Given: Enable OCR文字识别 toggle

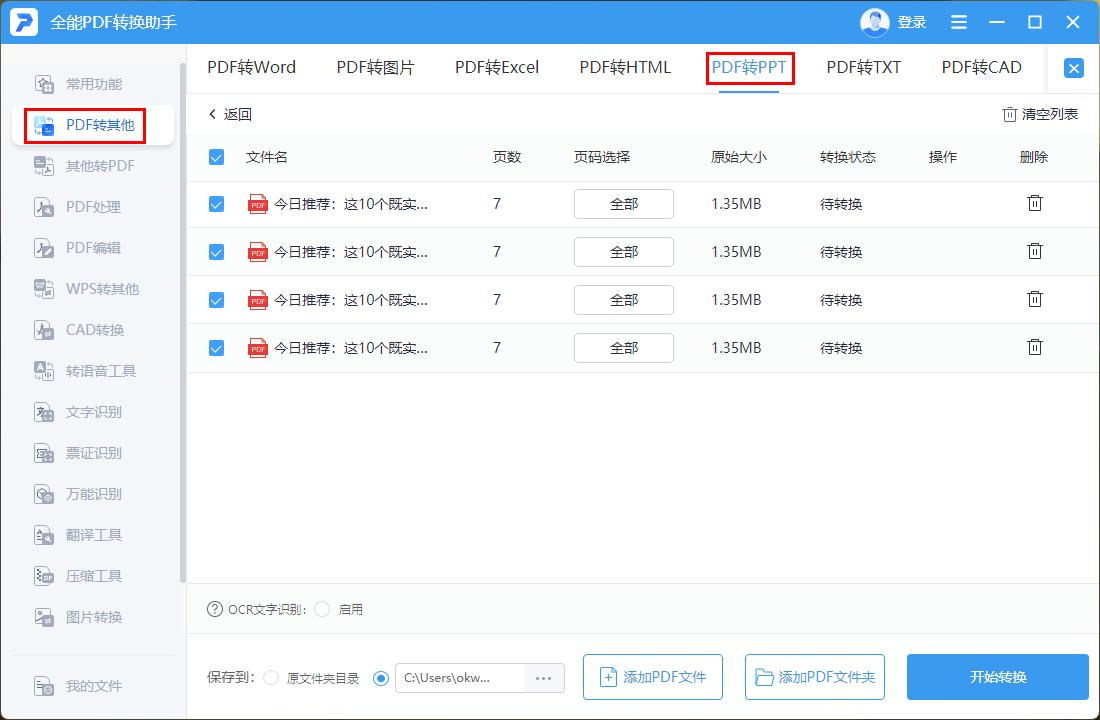Looking at the screenshot, I should (x=321, y=609).
